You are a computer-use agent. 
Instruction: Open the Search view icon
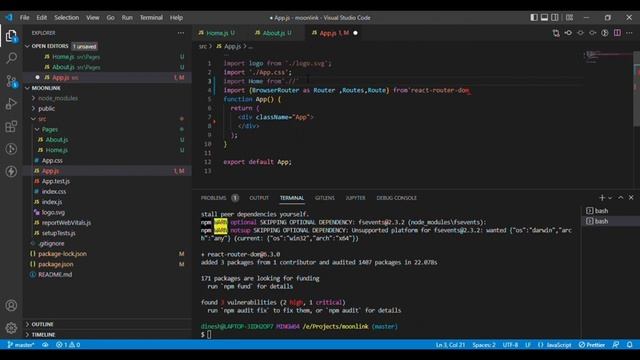[x=11, y=58]
